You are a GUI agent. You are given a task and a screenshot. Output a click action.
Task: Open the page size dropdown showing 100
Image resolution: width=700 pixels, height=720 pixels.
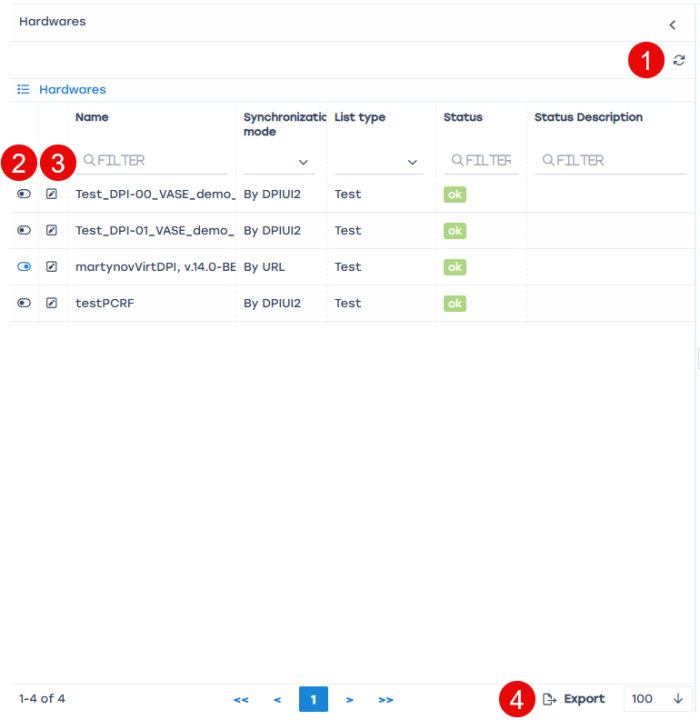(x=657, y=699)
